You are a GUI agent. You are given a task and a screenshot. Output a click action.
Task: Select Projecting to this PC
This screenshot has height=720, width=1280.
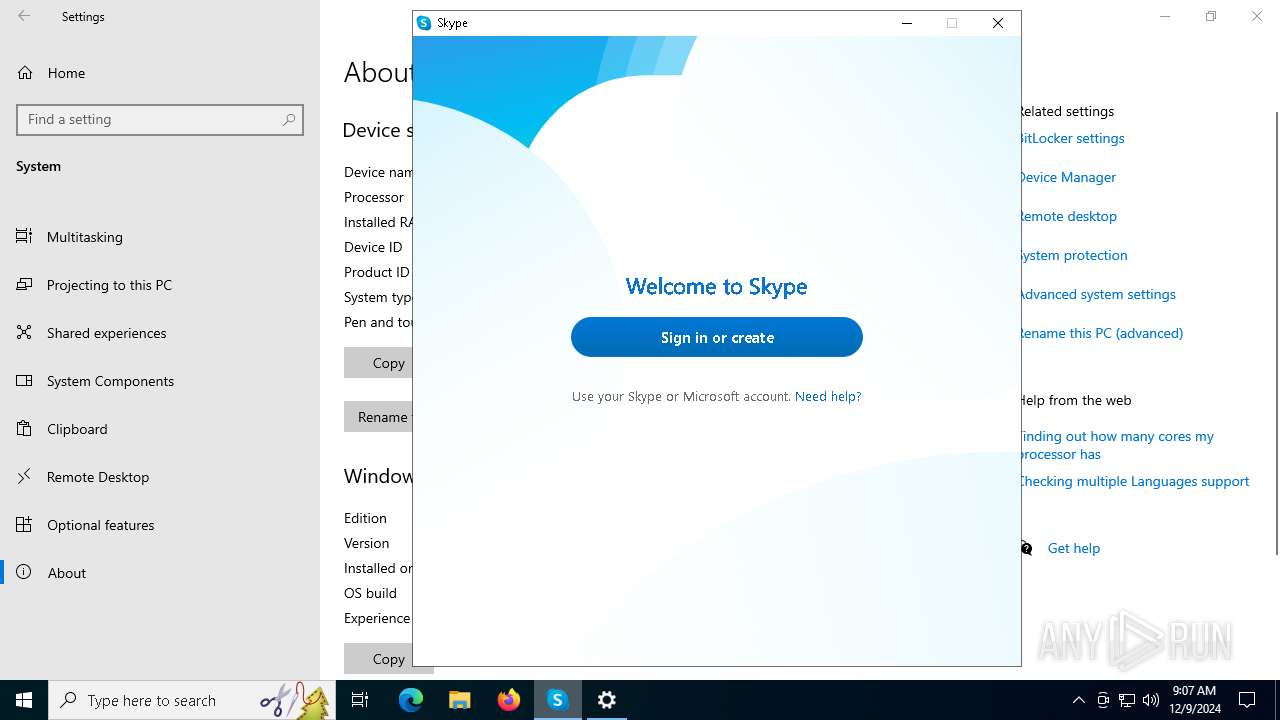[x=160, y=285]
